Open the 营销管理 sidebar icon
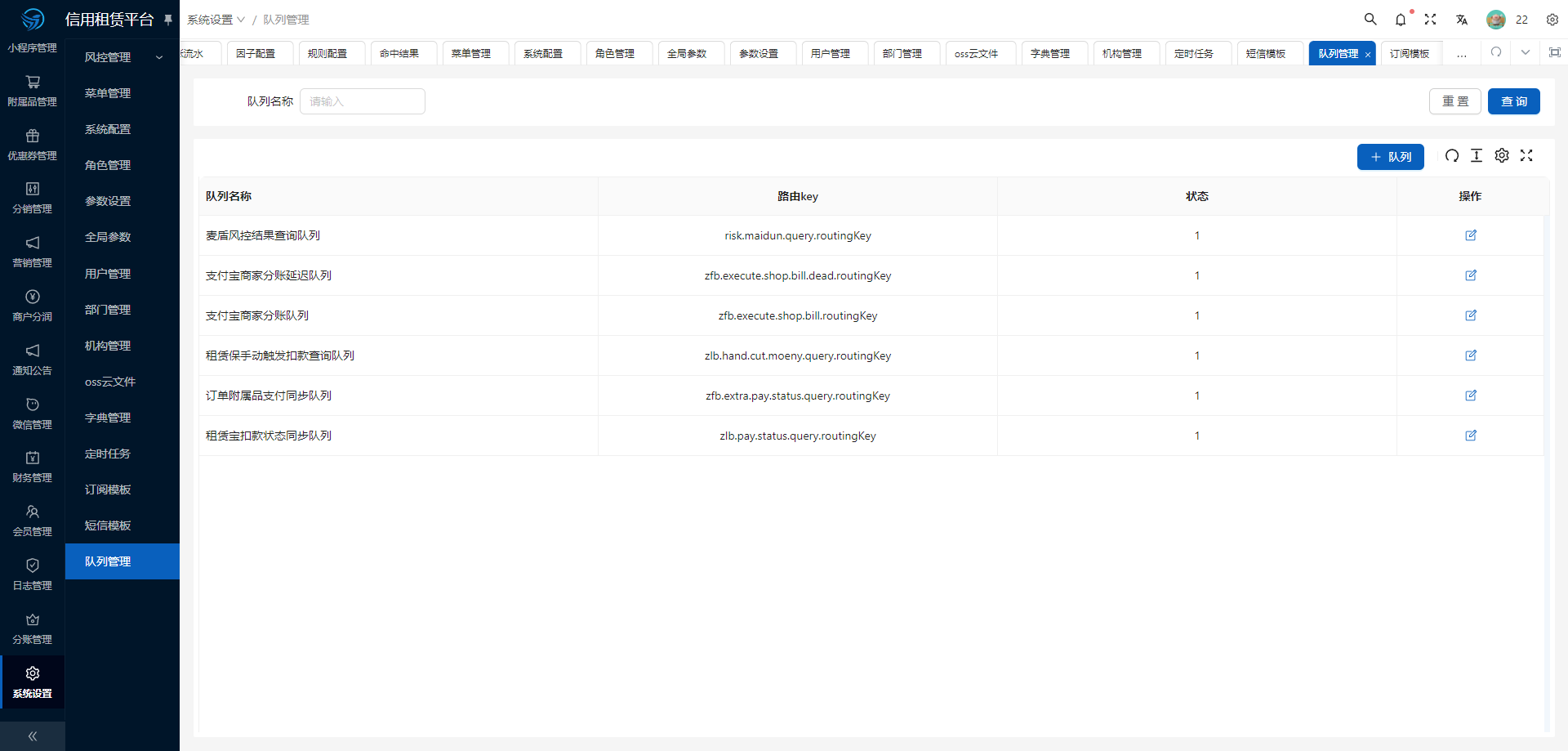1568x751 pixels. point(33,243)
